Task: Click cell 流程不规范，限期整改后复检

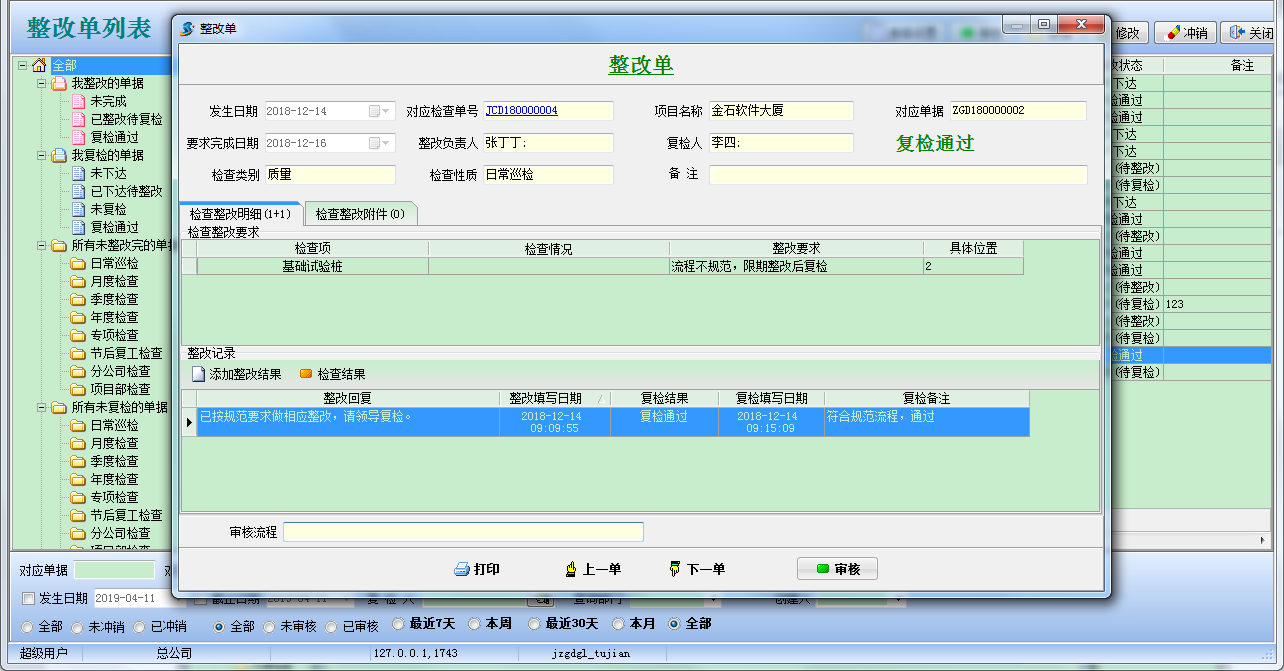Action: [x=796, y=266]
